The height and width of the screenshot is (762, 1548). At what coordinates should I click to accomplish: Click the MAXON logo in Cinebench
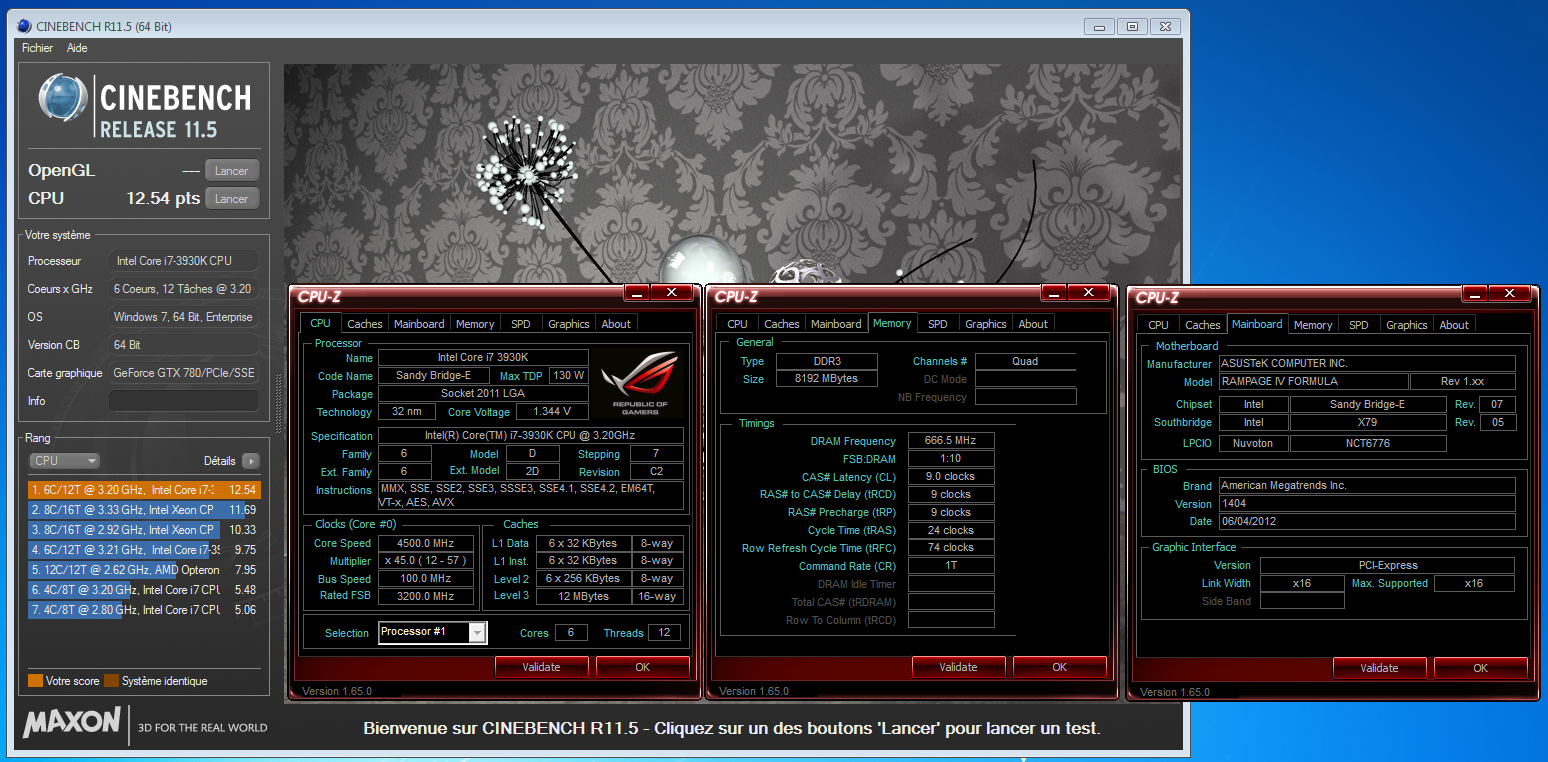(72, 723)
